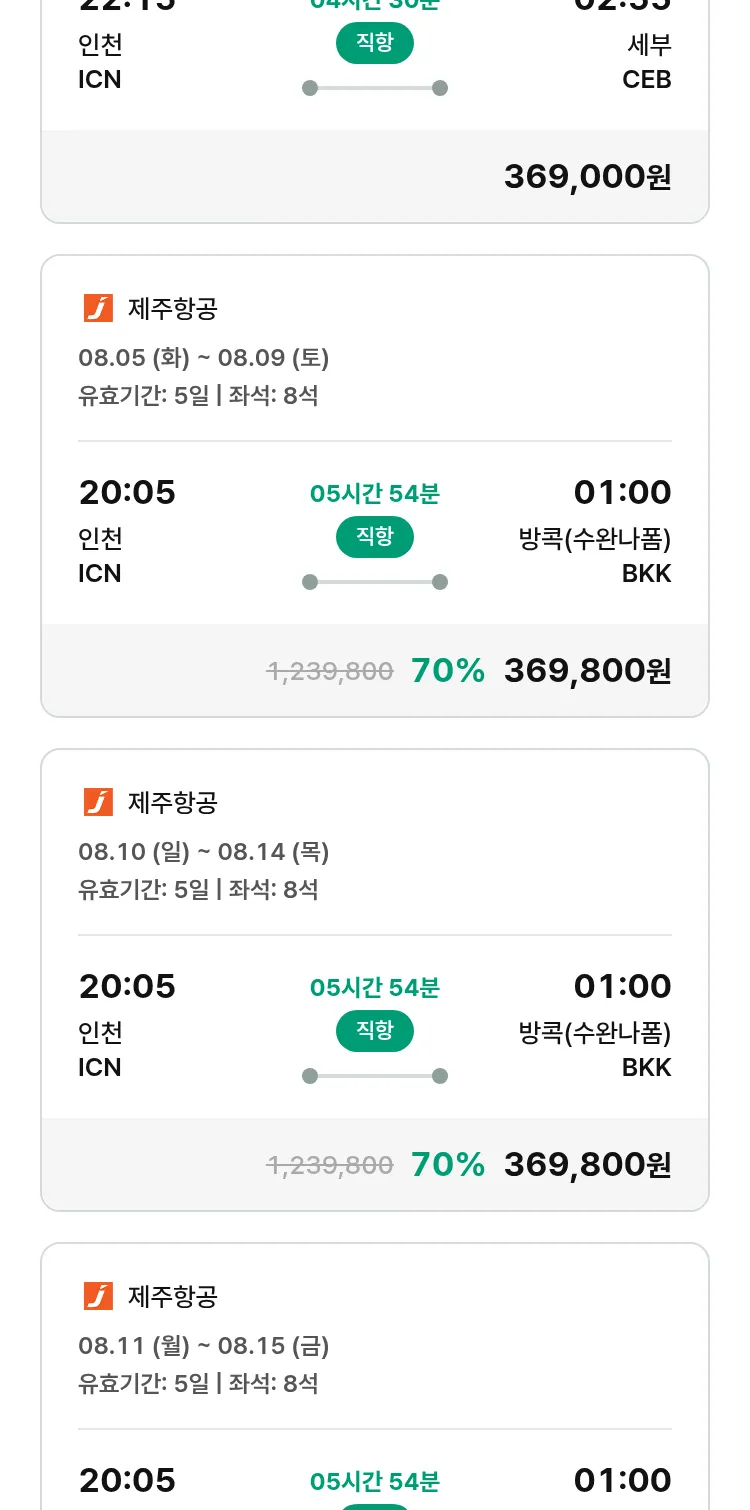Tap the 70% discount on the 08.05 flight
The width and height of the screenshot is (750, 1510).
[x=447, y=671]
